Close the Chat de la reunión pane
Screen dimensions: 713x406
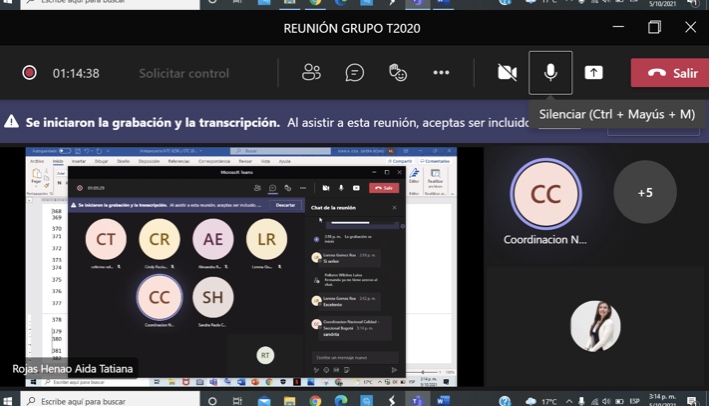[x=394, y=208]
